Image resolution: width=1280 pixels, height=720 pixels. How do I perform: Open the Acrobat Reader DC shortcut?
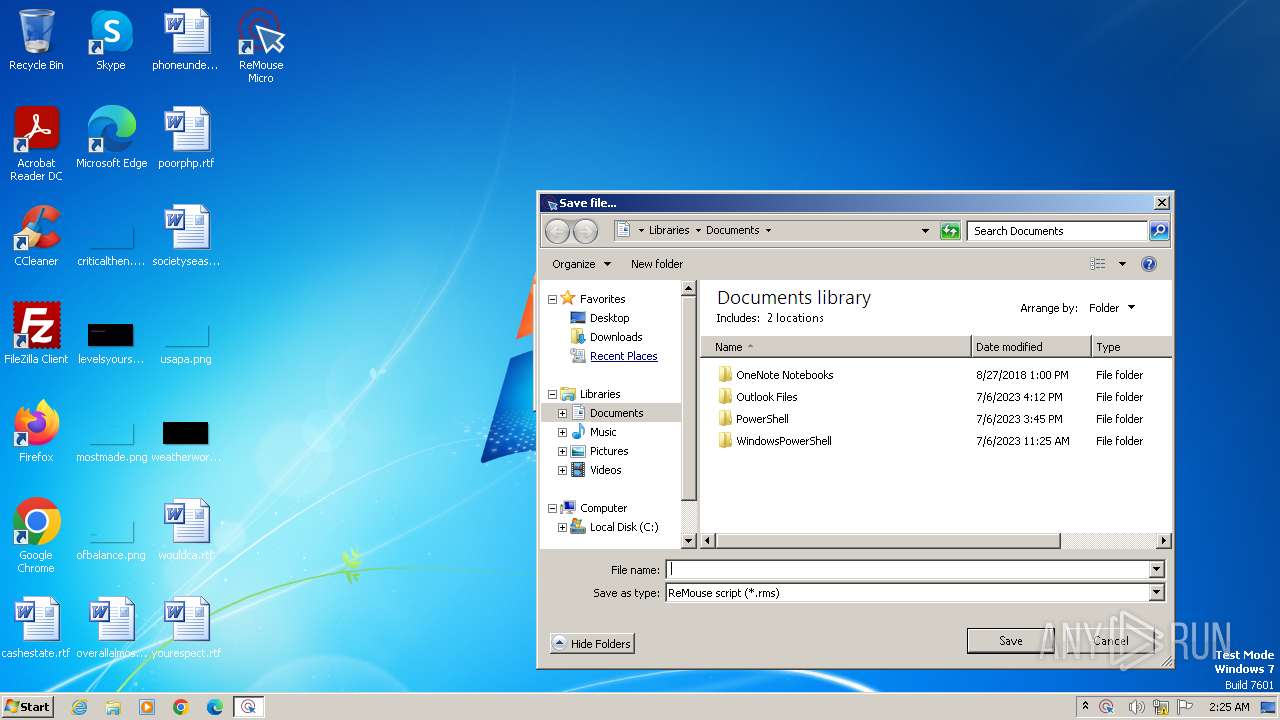pos(36,144)
